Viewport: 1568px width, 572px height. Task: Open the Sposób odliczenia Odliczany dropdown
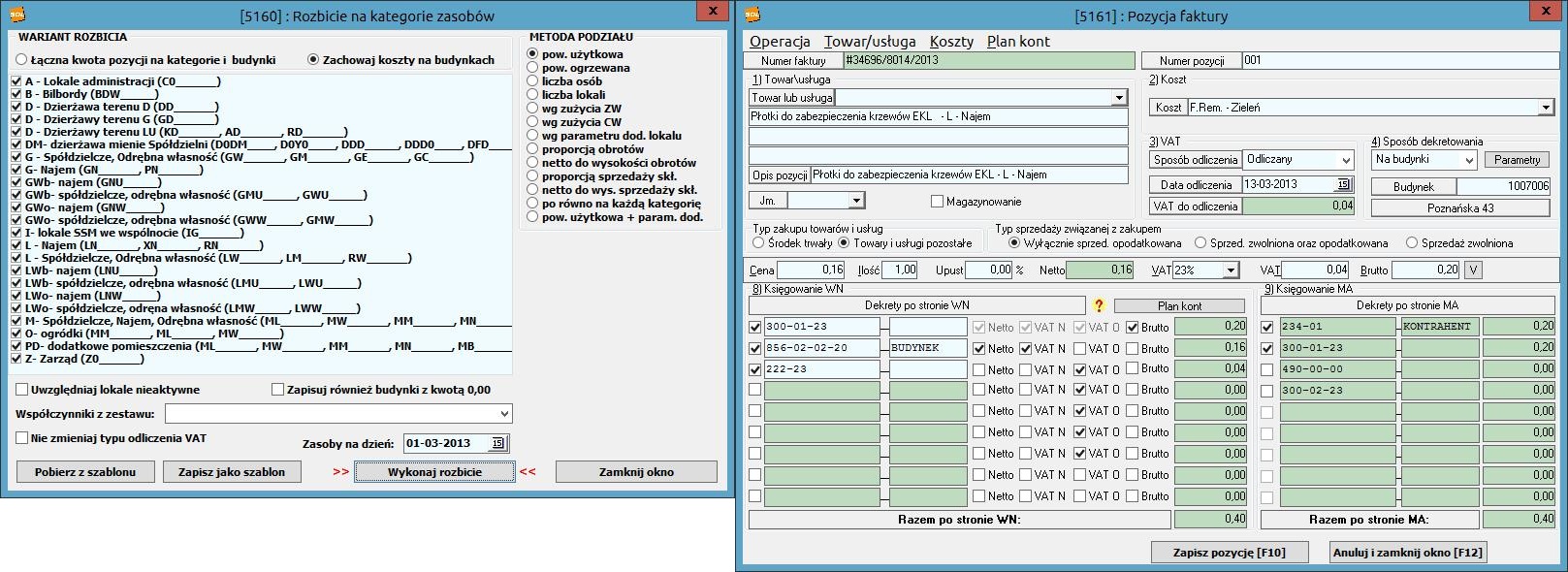tap(1346, 160)
